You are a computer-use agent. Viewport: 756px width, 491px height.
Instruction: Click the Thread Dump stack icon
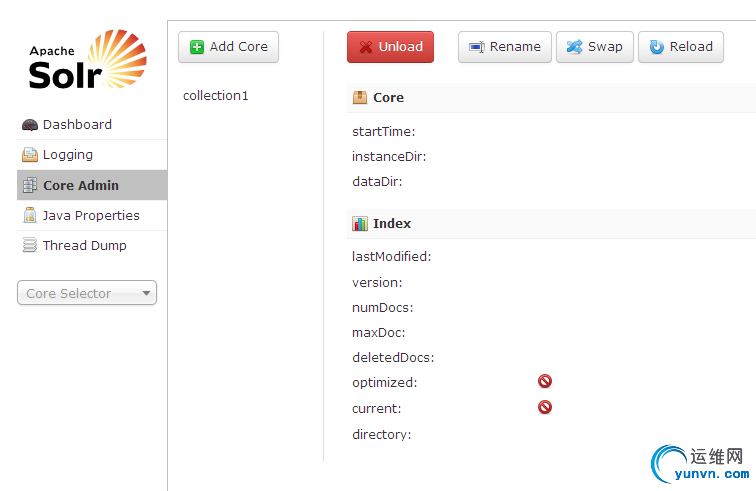pyautogui.click(x=30, y=245)
